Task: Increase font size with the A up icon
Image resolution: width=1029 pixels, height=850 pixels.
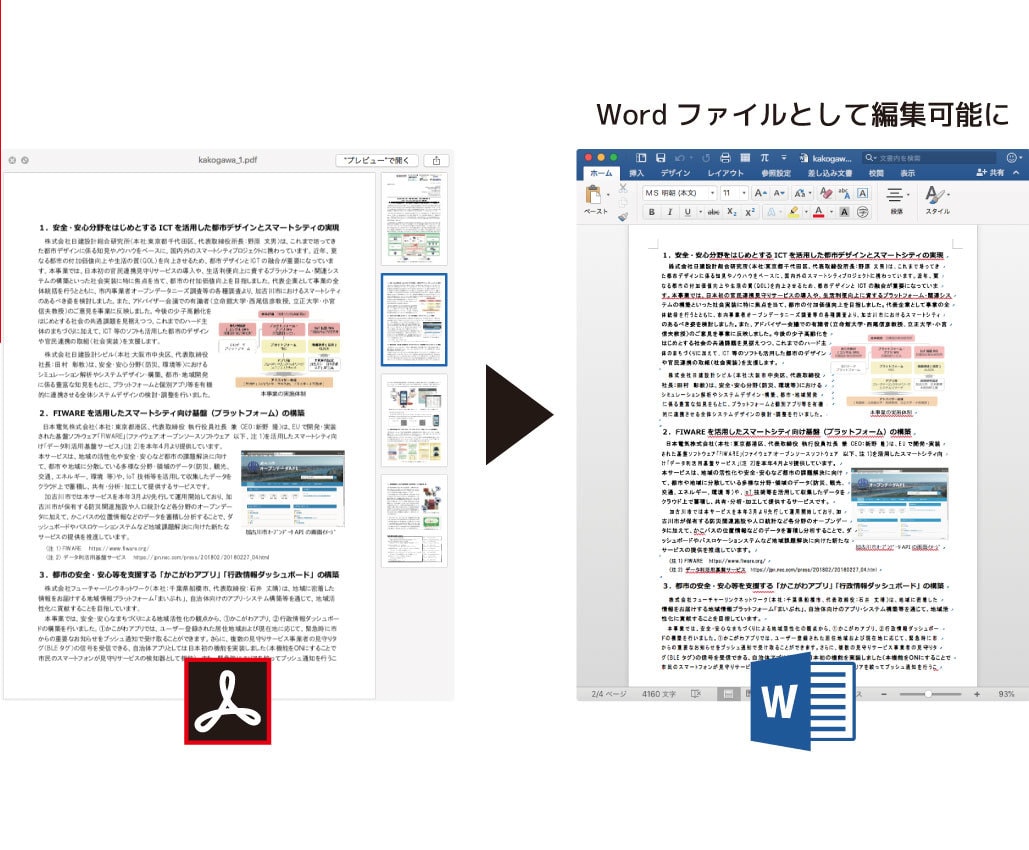Action: (761, 193)
